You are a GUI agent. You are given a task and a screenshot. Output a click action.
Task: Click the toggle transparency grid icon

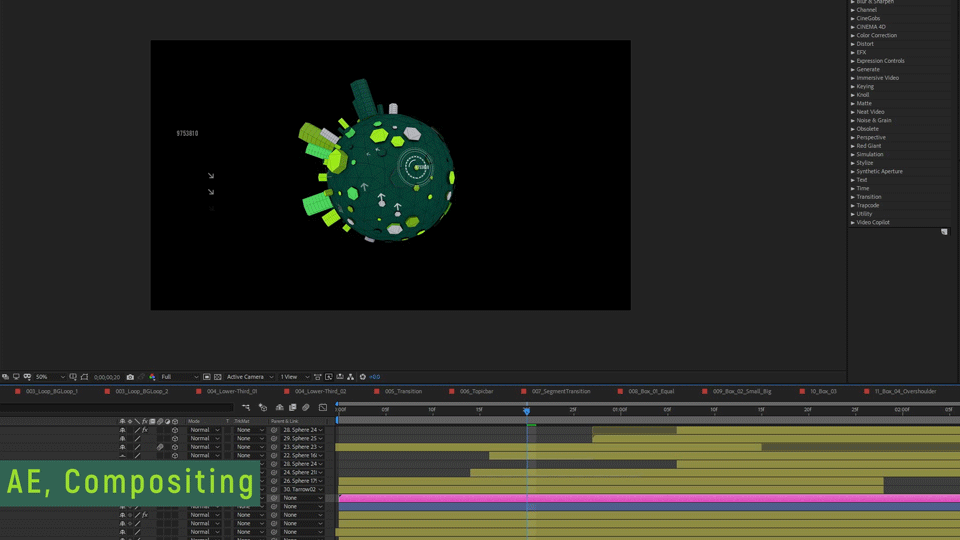point(217,377)
